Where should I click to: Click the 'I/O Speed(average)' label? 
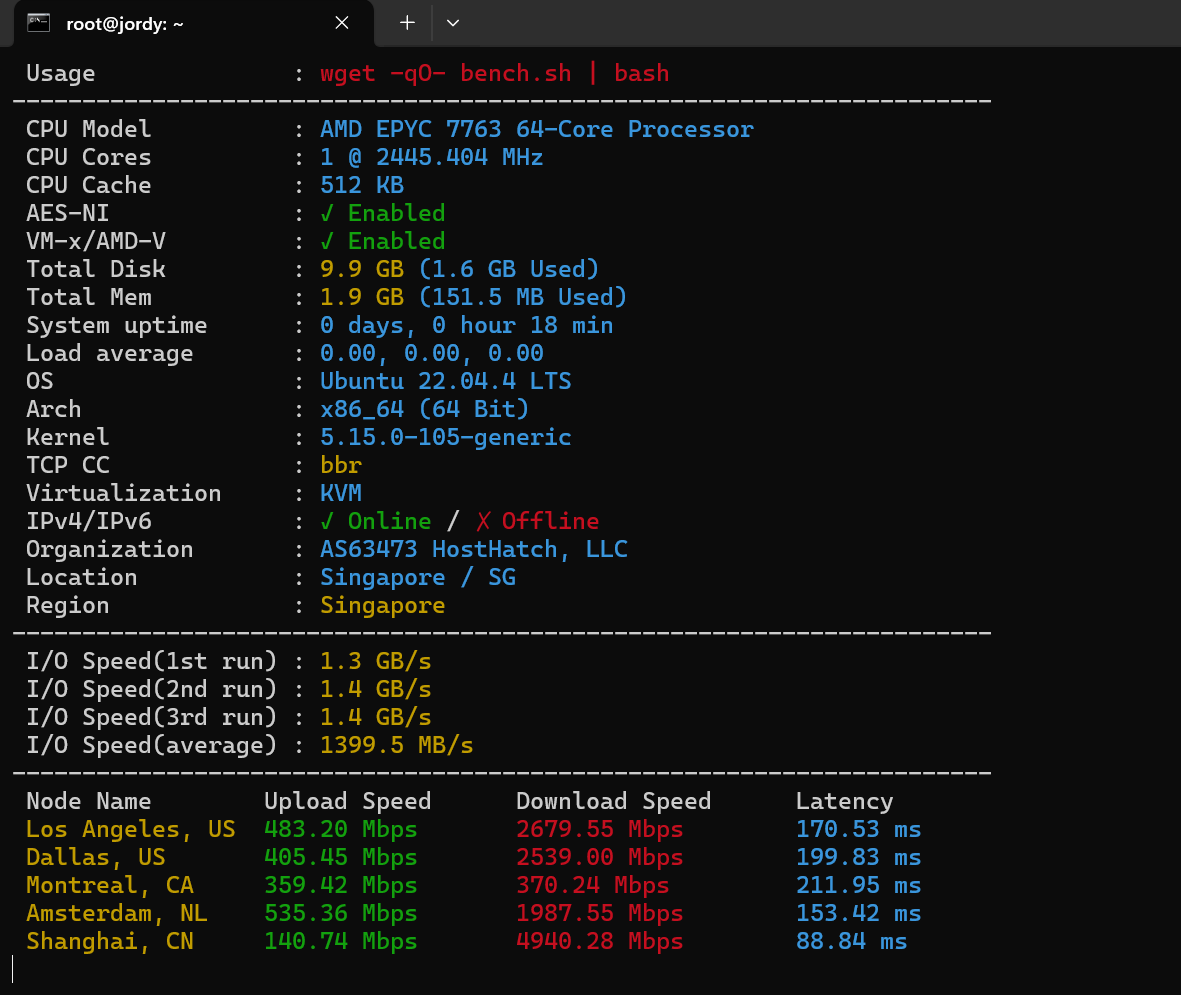(151, 745)
